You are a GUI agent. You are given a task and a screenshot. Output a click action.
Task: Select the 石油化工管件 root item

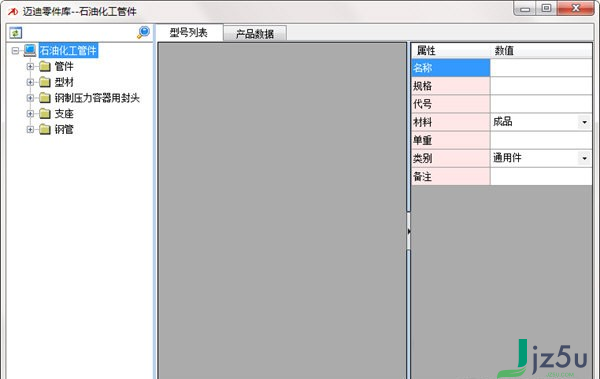click(68, 51)
